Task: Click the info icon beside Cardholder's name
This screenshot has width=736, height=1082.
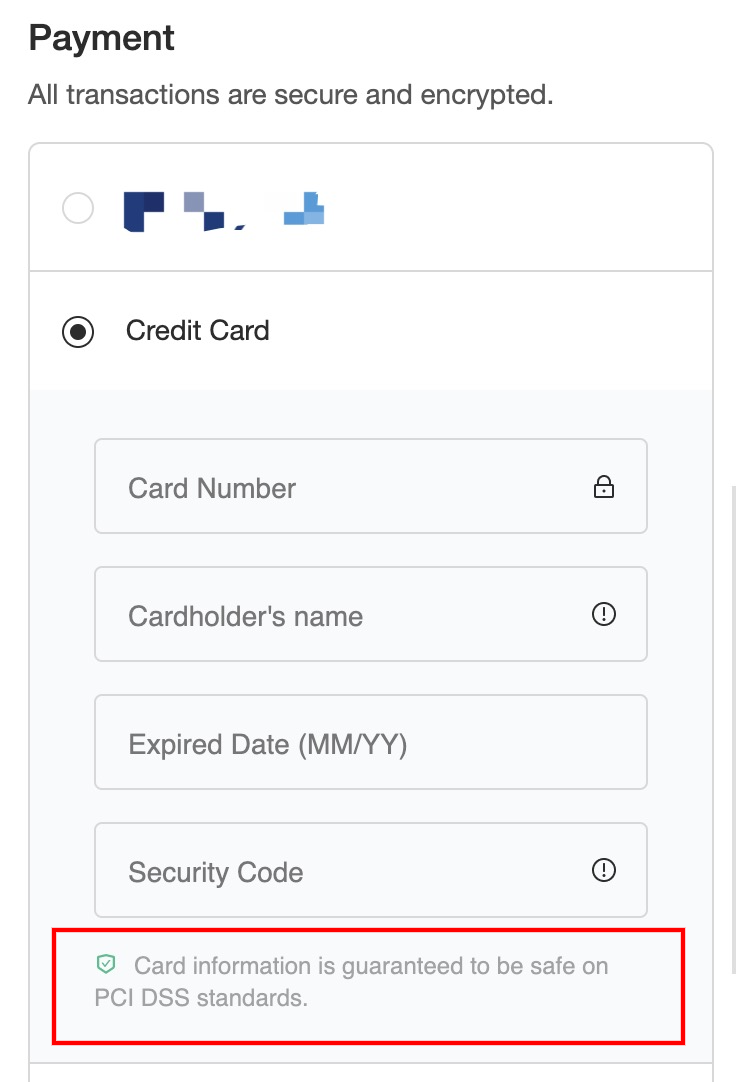Action: pyautogui.click(x=603, y=615)
